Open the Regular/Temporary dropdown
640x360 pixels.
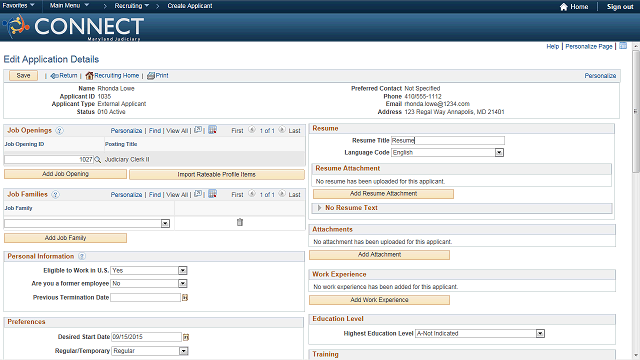point(184,351)
